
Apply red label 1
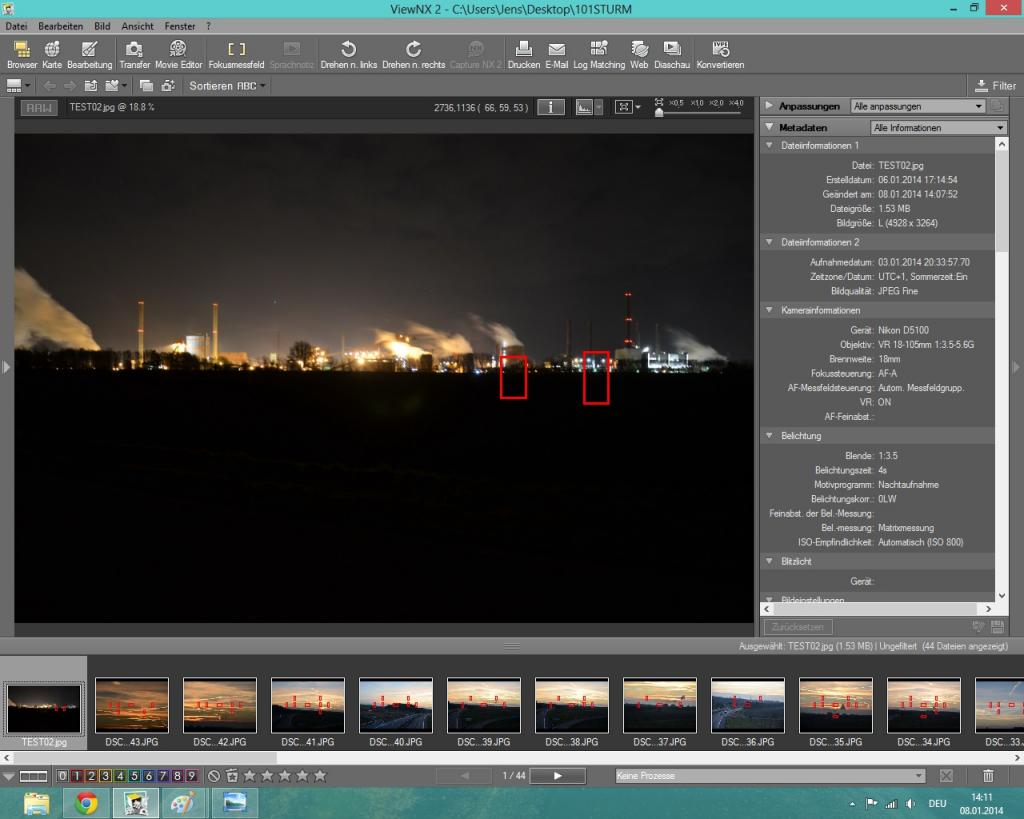76,776
